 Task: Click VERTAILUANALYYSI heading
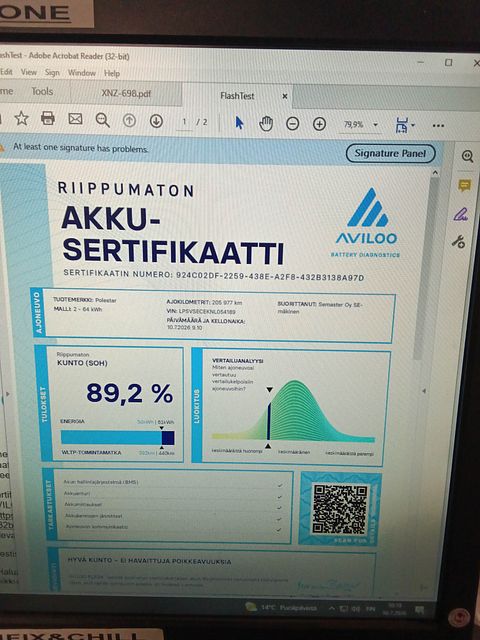(238, 360)
